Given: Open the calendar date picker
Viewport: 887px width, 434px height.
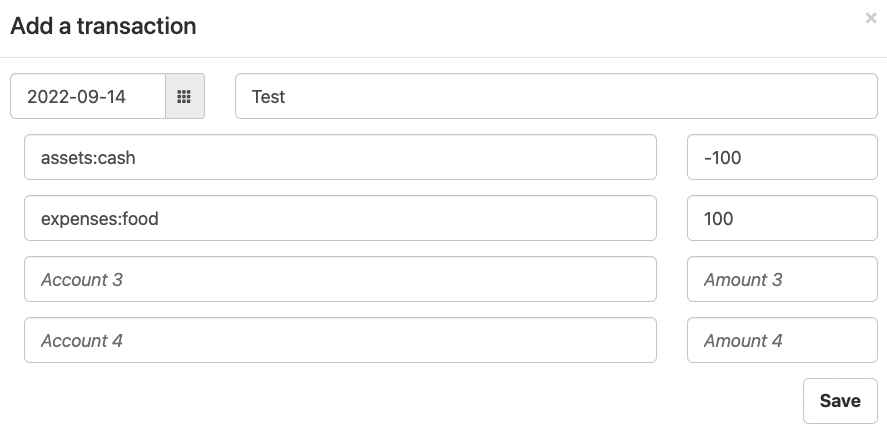Looking at the screenshot, I should (x=184, y=97).
